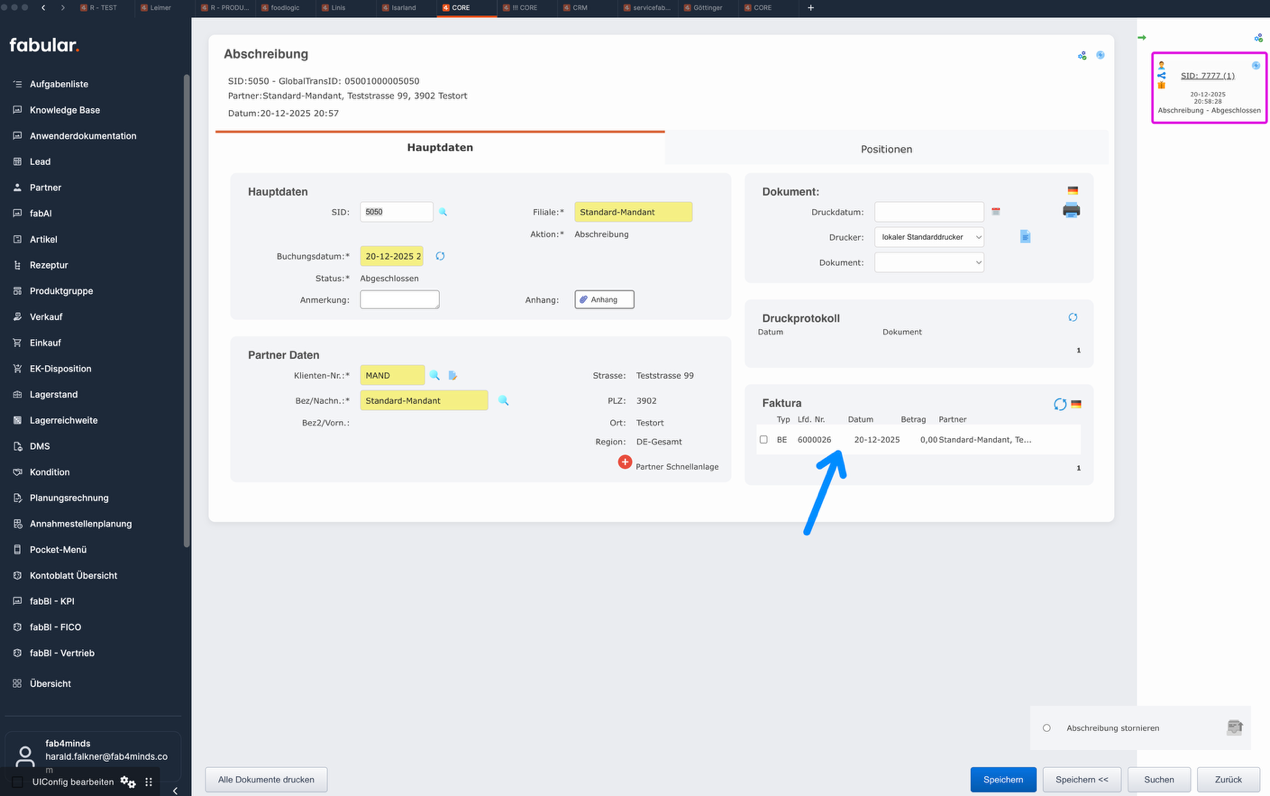Screen dimensions: 1270x796
Task: Click the magnifier next to Bez/Nachn. field
Action: coord(503,400)
